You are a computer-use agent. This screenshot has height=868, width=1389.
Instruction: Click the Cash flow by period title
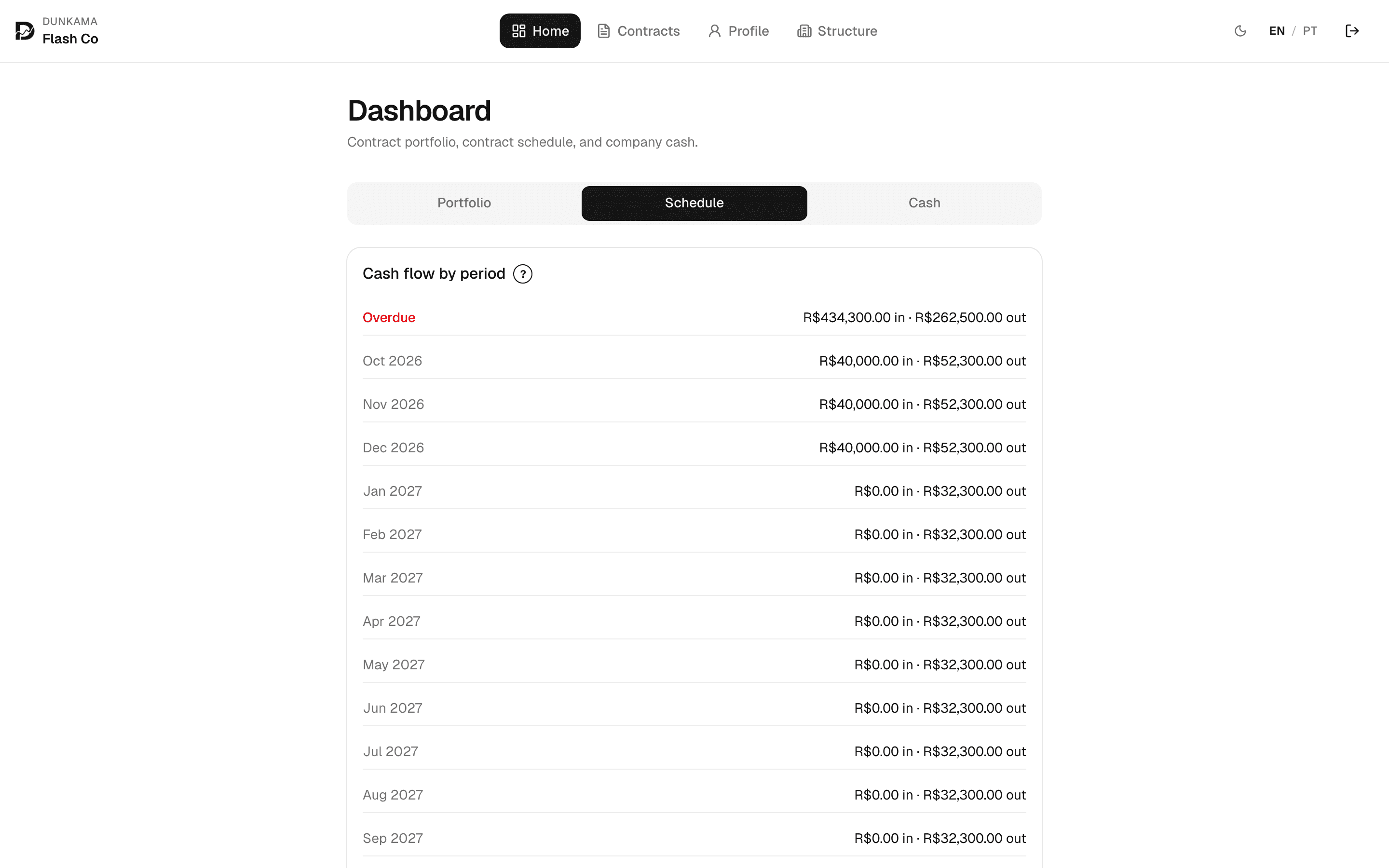tap(434, 274)
